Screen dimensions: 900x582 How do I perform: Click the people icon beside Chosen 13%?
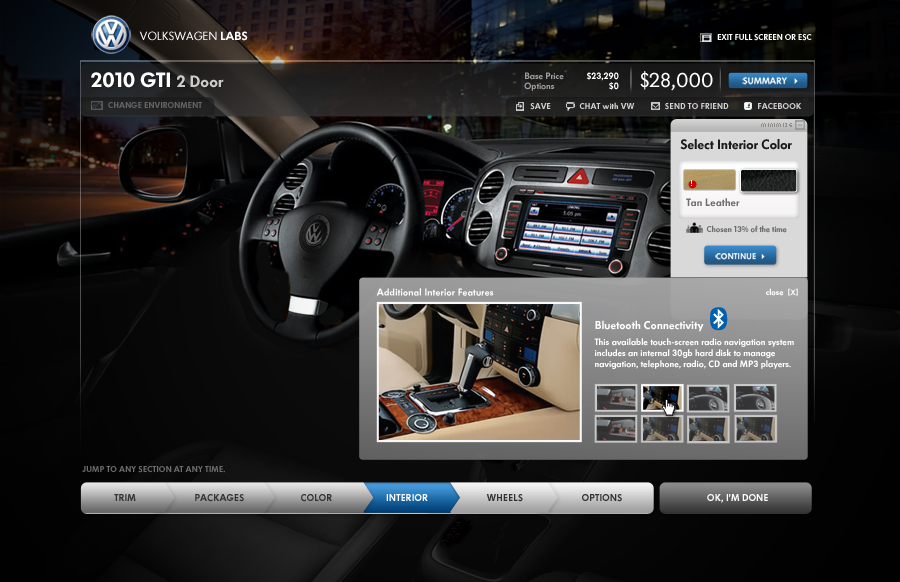pyautogui.click(x=694, y=228)
